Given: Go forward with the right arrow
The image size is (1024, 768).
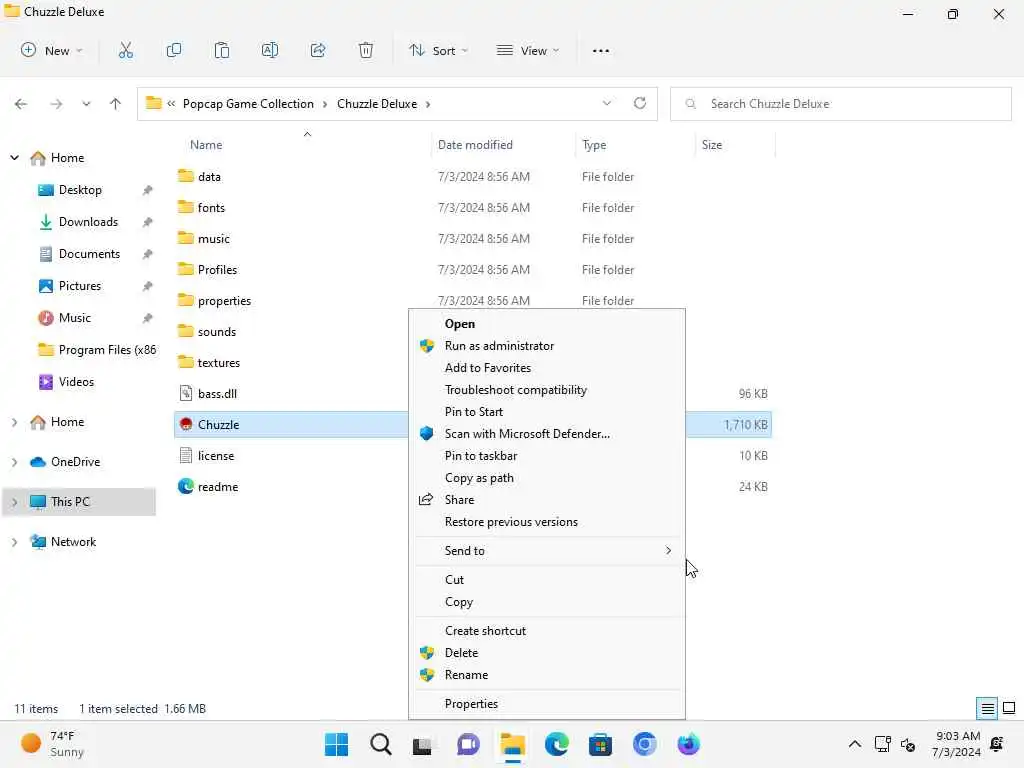Looking at the screenshot, I should point(56,104).
